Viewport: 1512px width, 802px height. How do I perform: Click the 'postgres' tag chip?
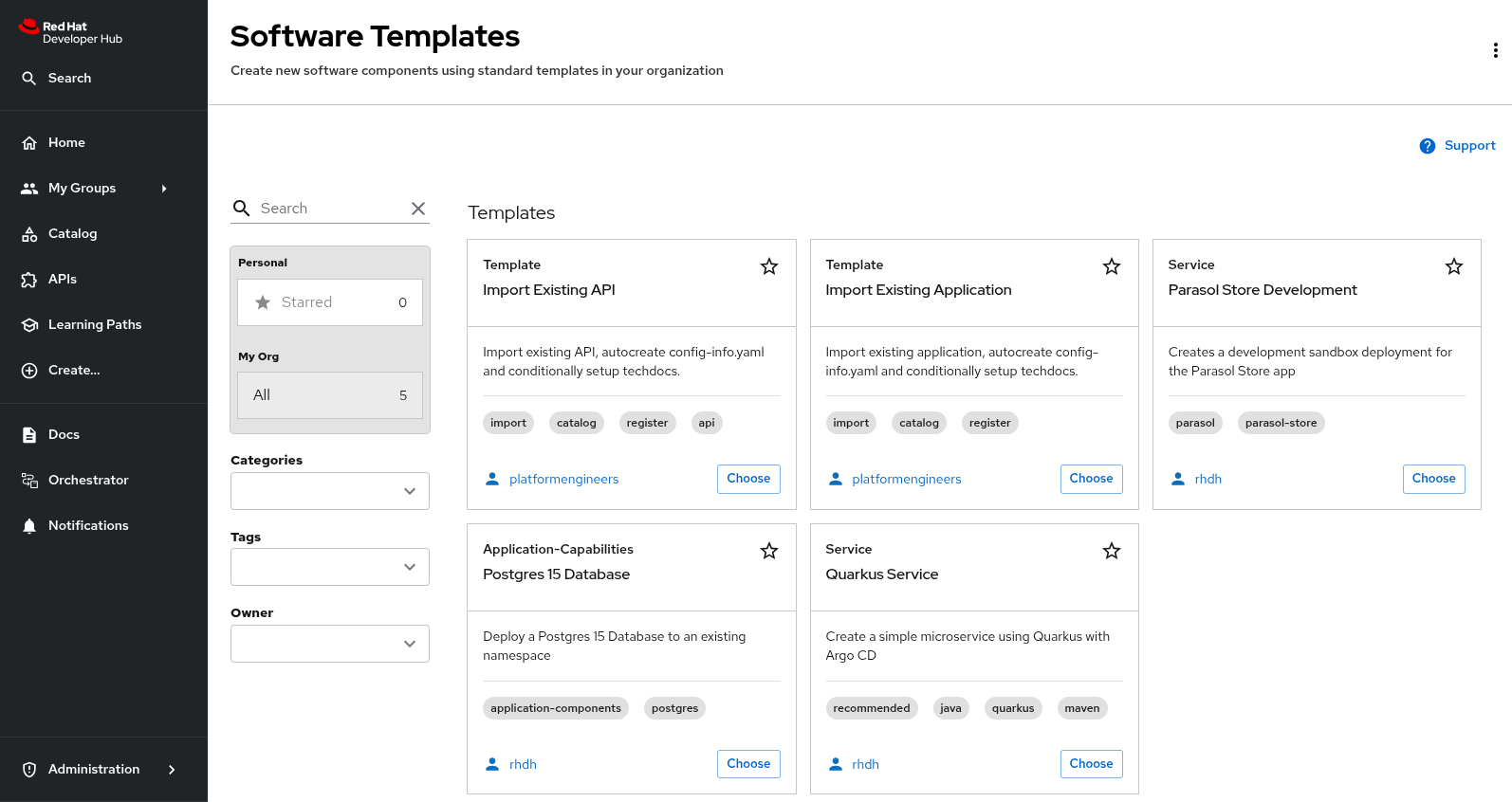[x=674, y=708]
